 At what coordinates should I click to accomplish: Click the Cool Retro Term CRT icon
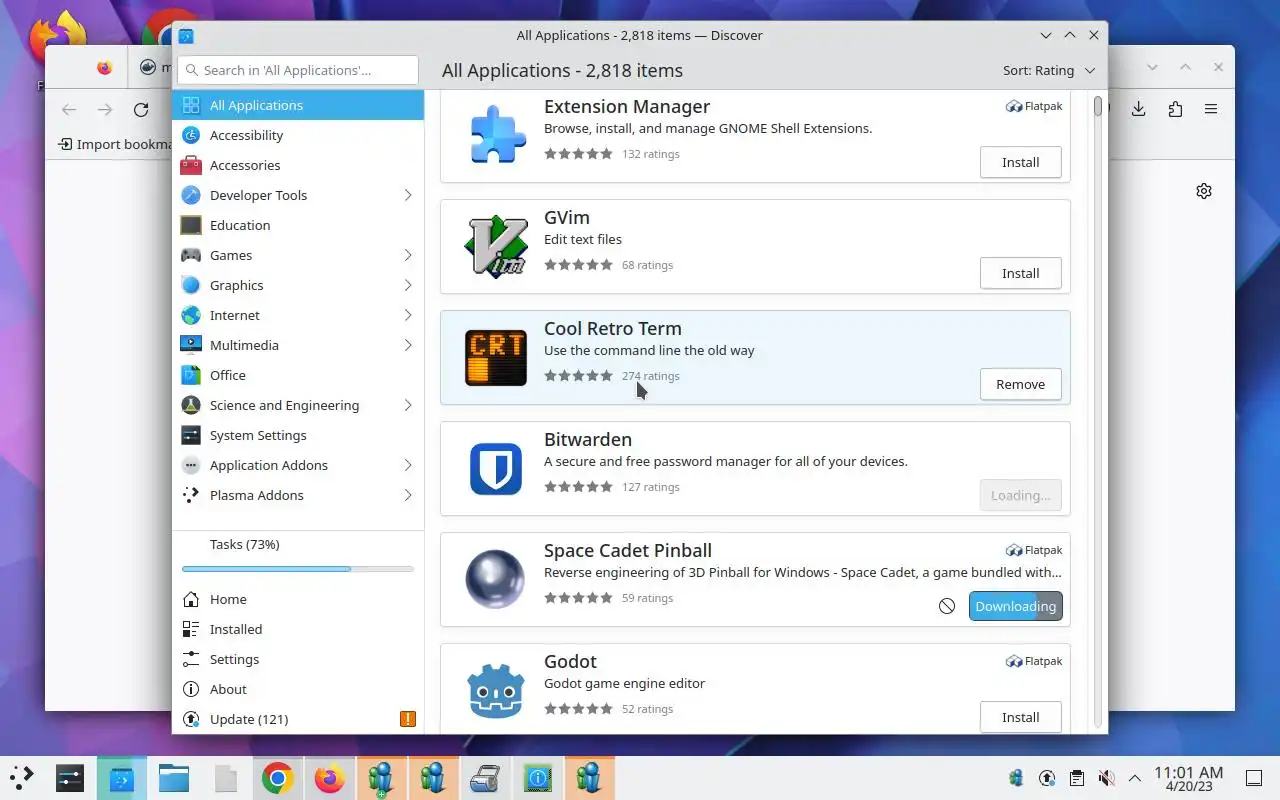[x=496, y=357]
